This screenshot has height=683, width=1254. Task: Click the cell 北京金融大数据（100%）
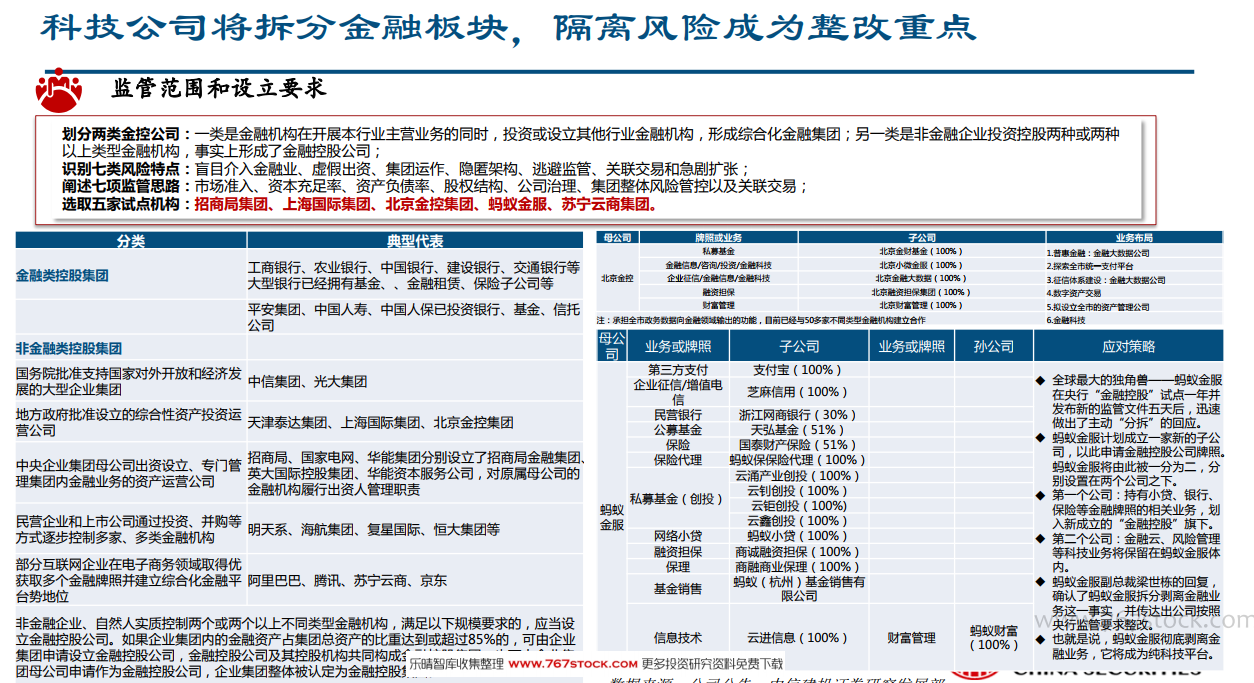(920, 278)
